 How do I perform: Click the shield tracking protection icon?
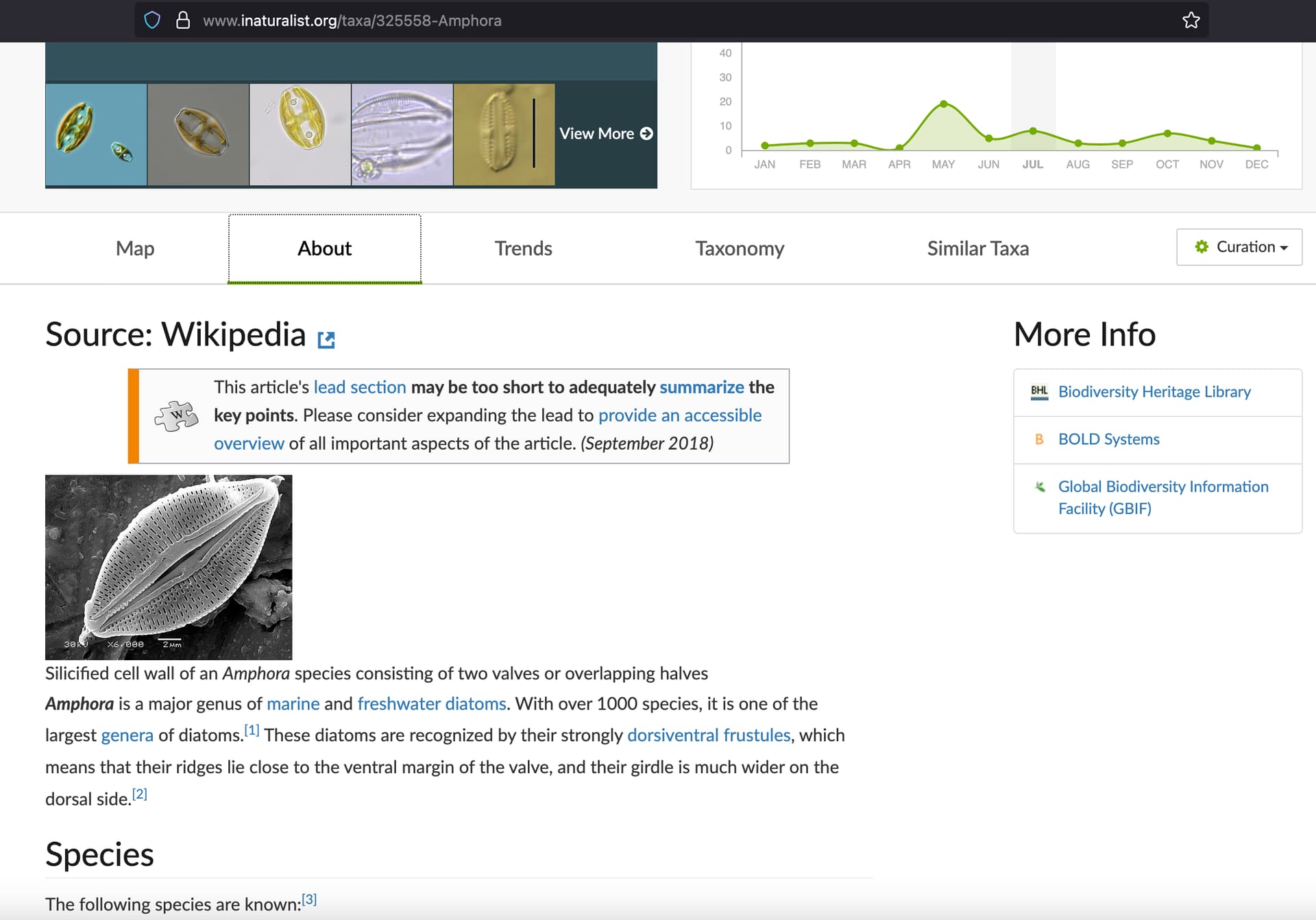click(x=152, y=21)
